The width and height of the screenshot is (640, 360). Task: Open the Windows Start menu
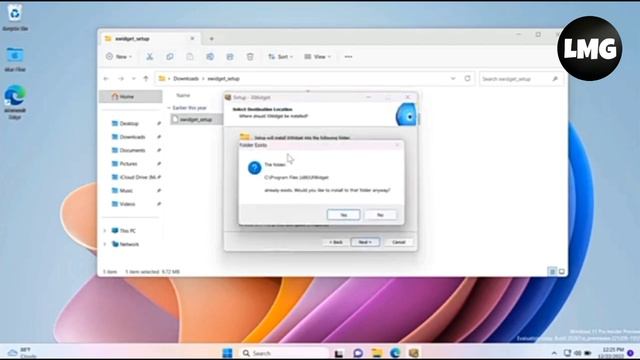[227, 353]
